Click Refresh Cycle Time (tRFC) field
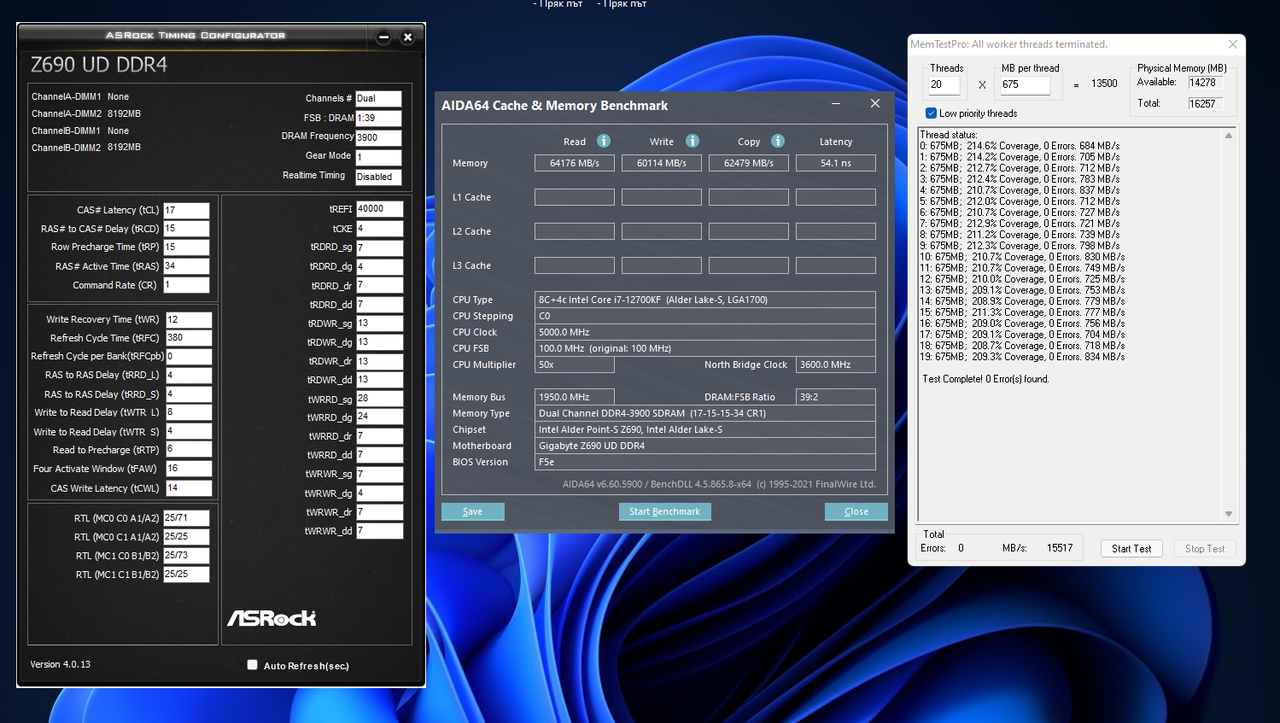 point(188,338)
